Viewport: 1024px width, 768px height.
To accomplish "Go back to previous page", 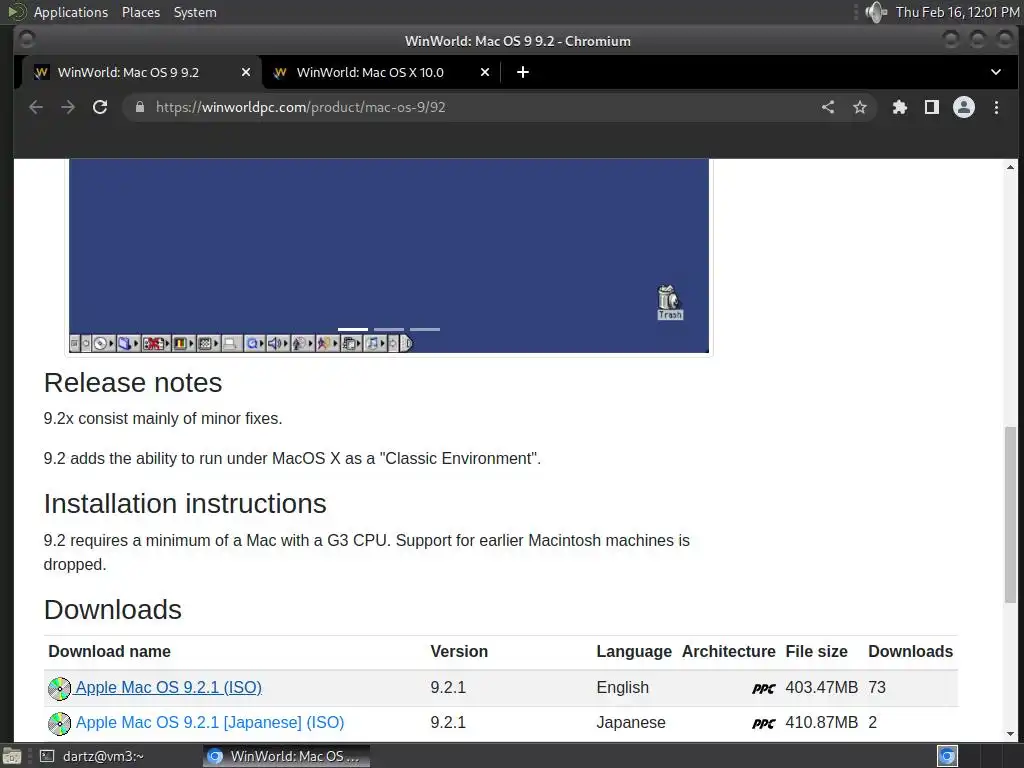I will pyautogui.click(x=36, y=107).
